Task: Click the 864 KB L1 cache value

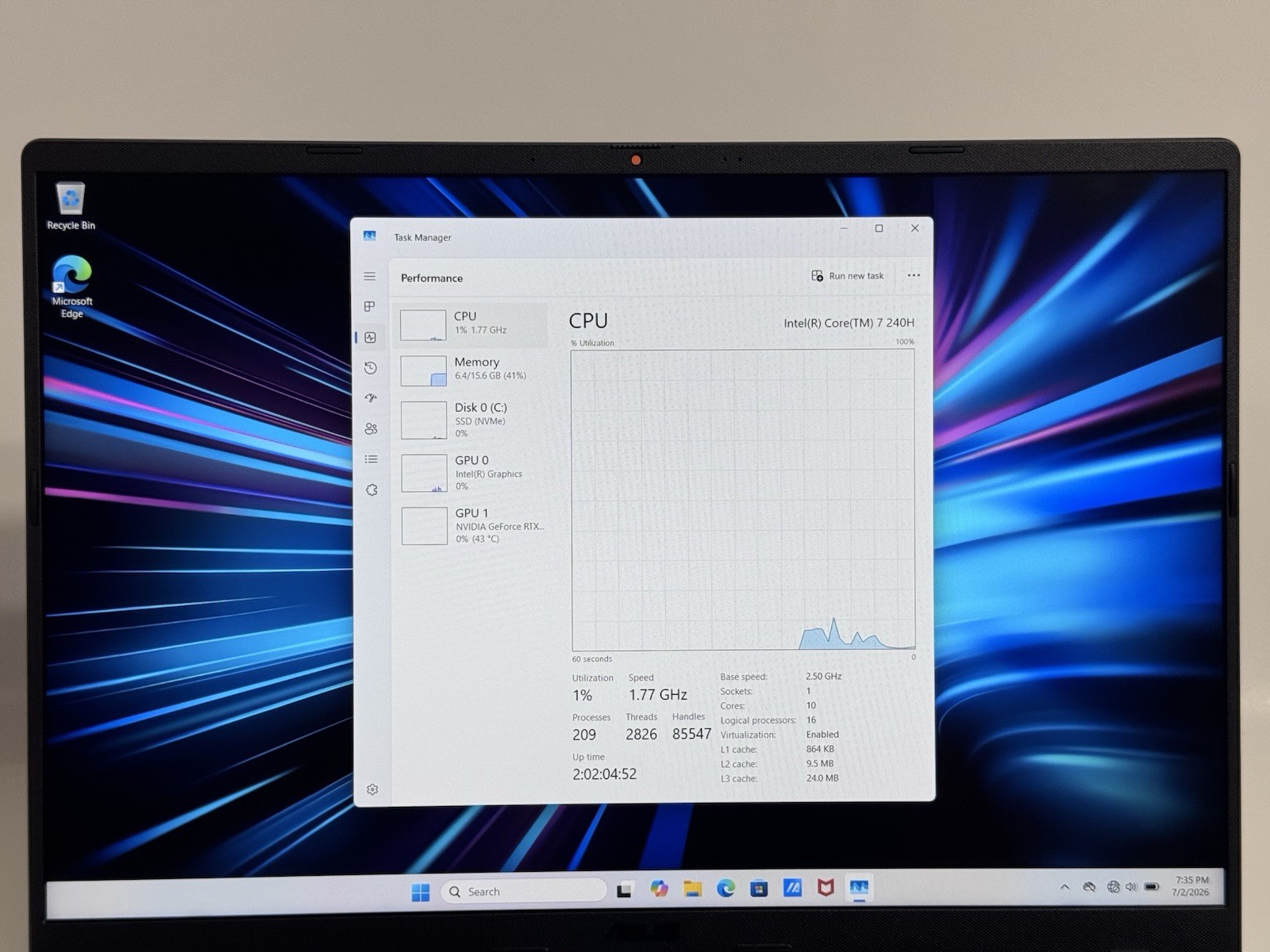Action: pos(820,749)
